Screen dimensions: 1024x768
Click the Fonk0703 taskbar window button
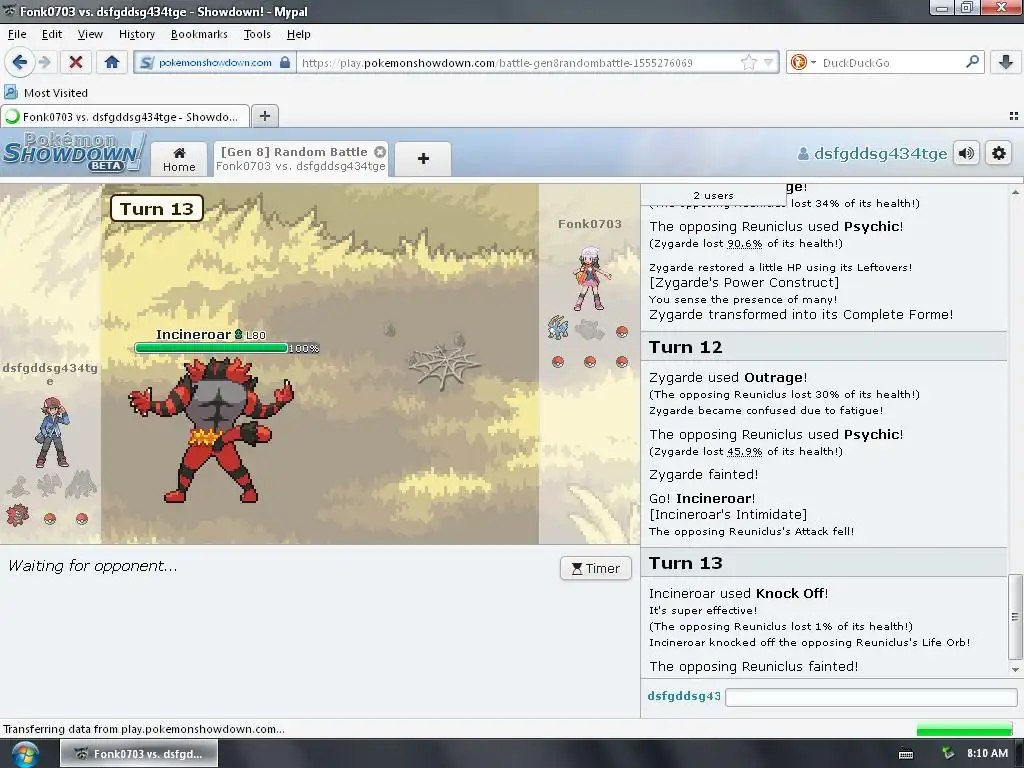tap(138, 754)
